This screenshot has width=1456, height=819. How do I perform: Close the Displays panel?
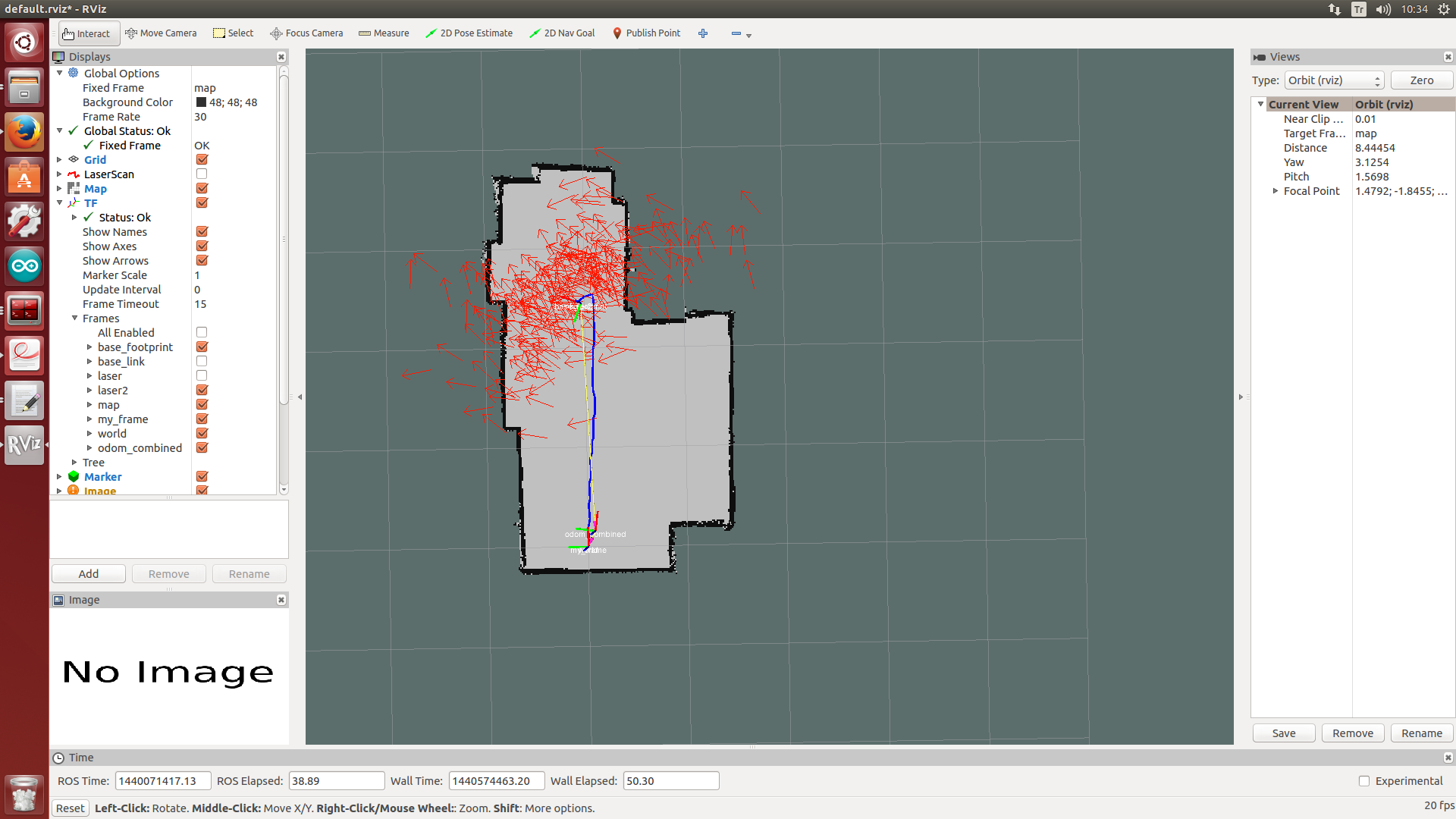[x=281, y=57]
